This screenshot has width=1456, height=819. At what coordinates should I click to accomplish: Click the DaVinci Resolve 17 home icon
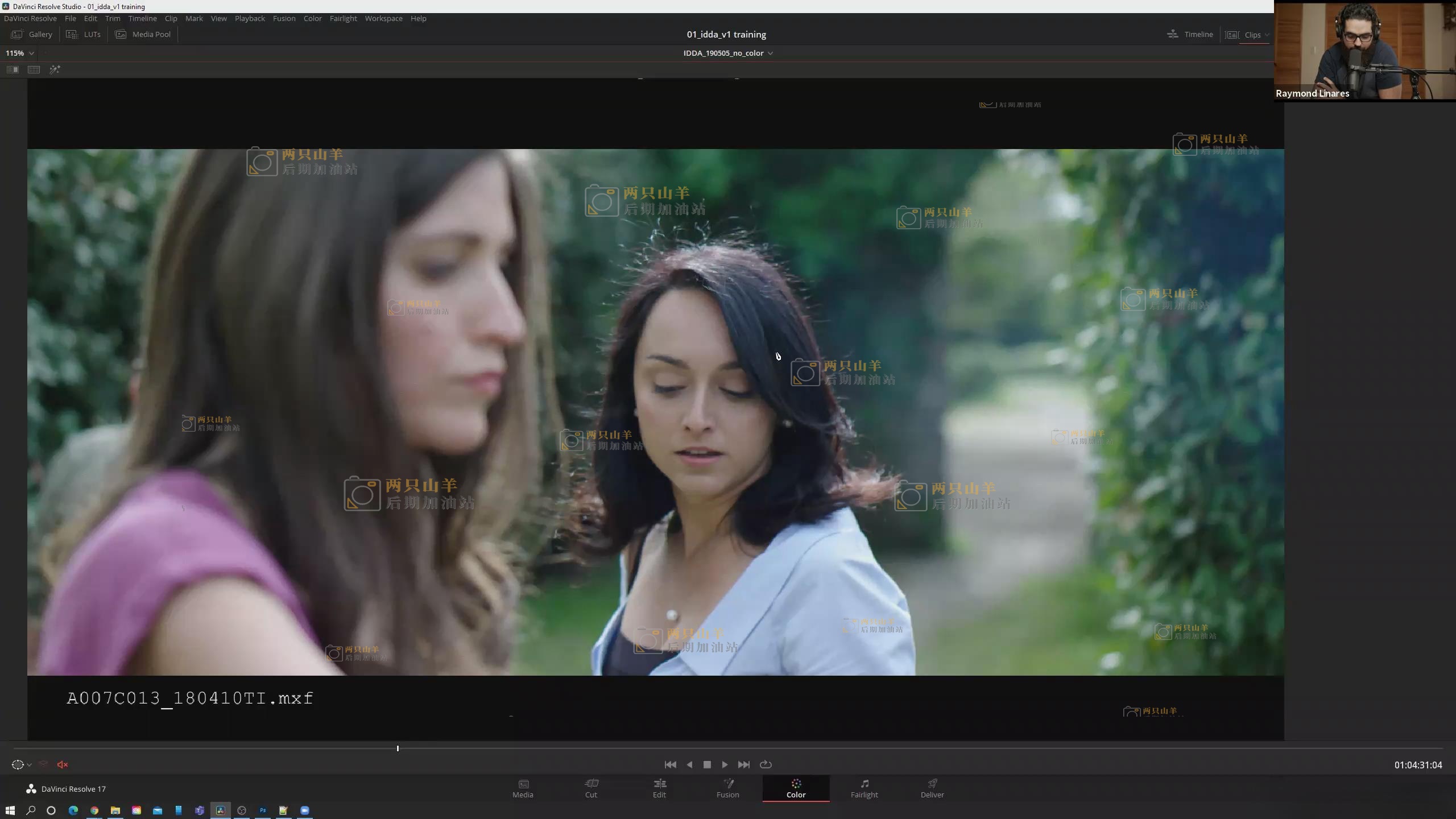point(31,789)
